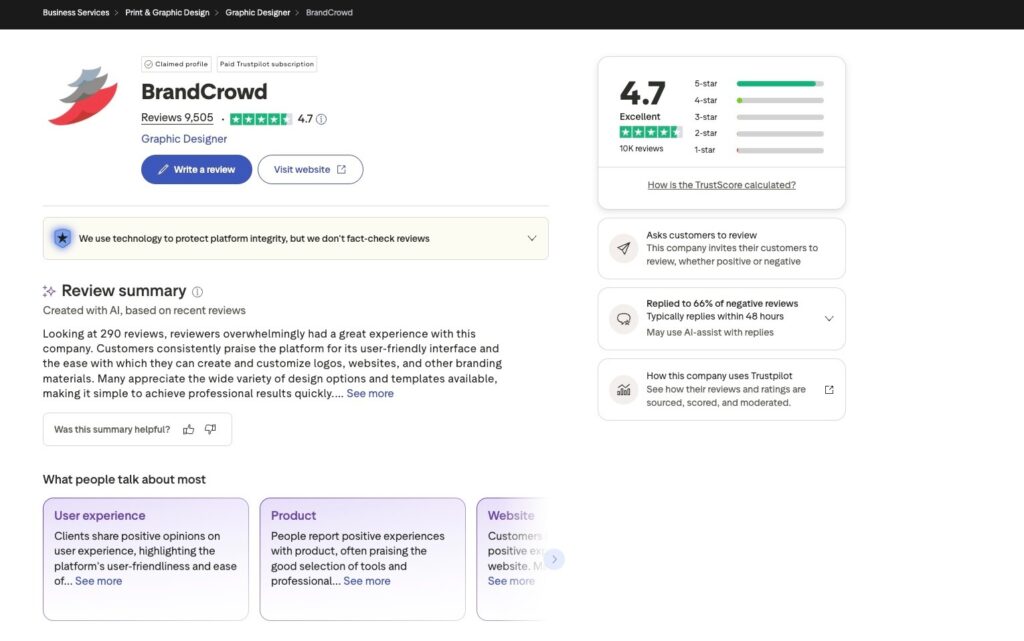The width and height of the screenshot is (1024, 641).
Task: Click the 10K reviews text
Action: (641, 148)
